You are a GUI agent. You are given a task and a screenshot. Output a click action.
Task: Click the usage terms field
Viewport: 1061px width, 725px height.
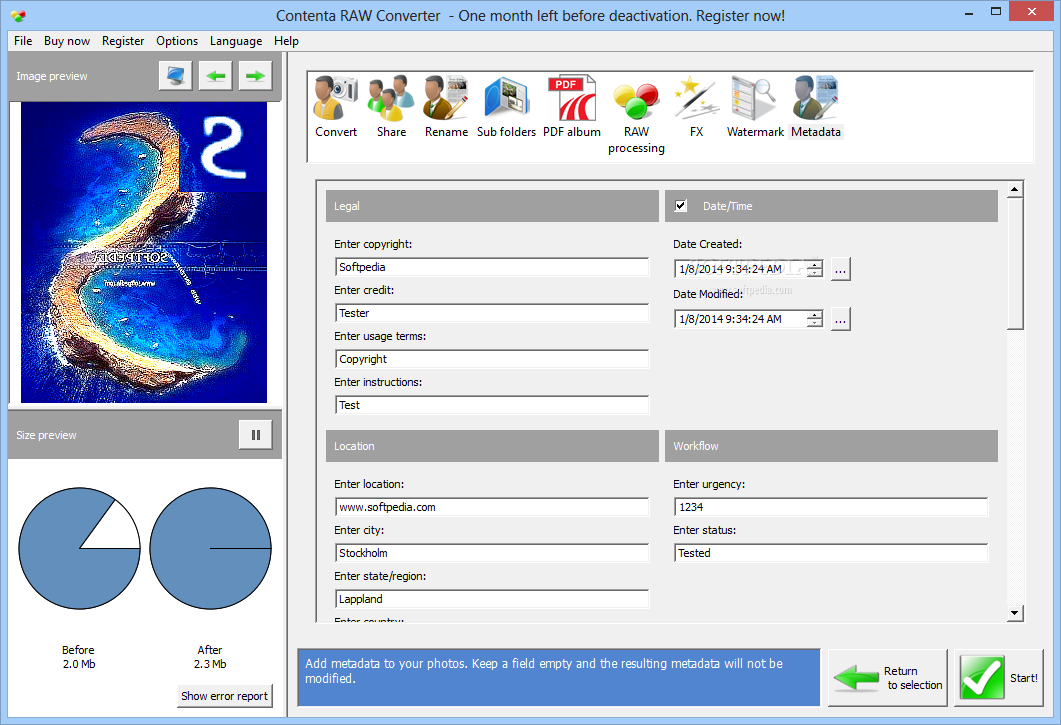(492, 359)
